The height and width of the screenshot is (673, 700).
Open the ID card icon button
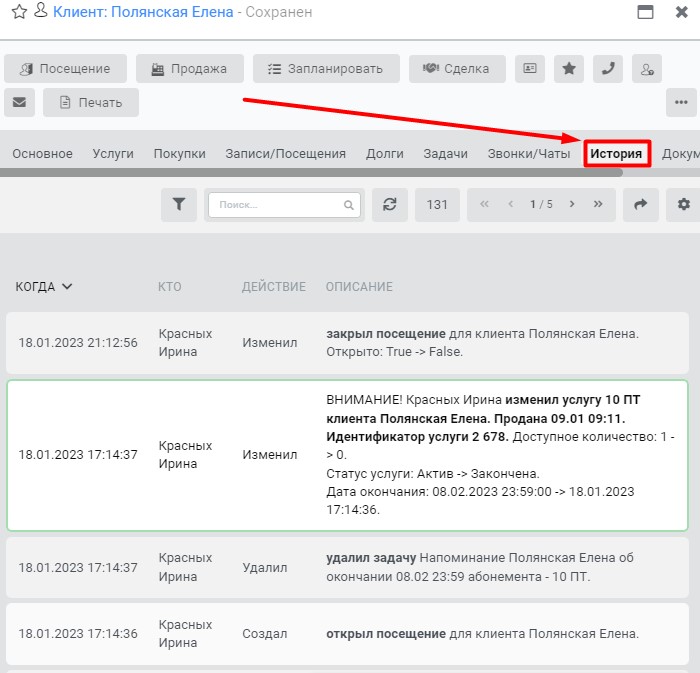point(530,69)
